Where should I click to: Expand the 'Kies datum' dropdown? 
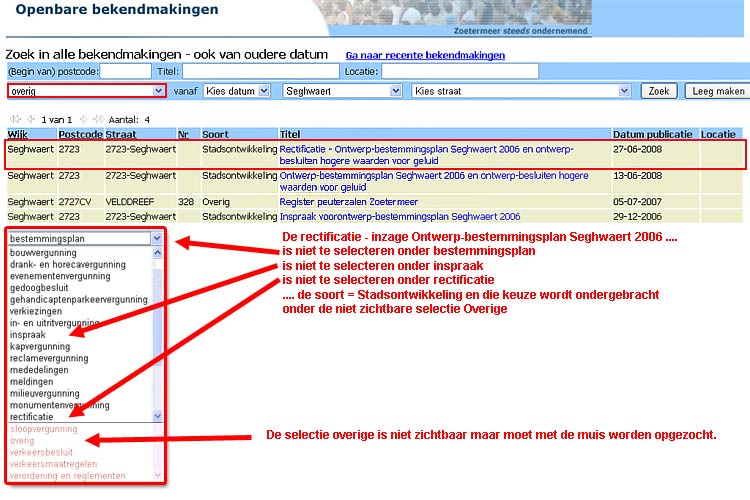[264, 91]
